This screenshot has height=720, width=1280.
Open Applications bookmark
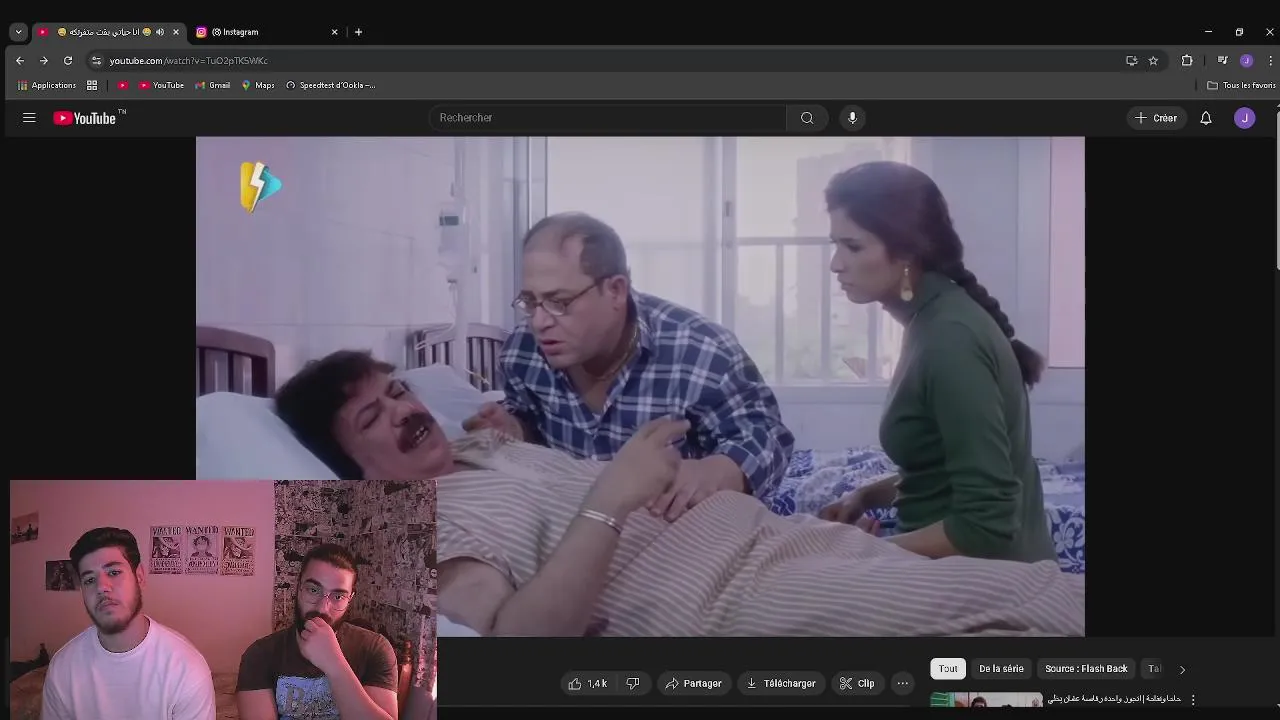click(x=47, y=86)
